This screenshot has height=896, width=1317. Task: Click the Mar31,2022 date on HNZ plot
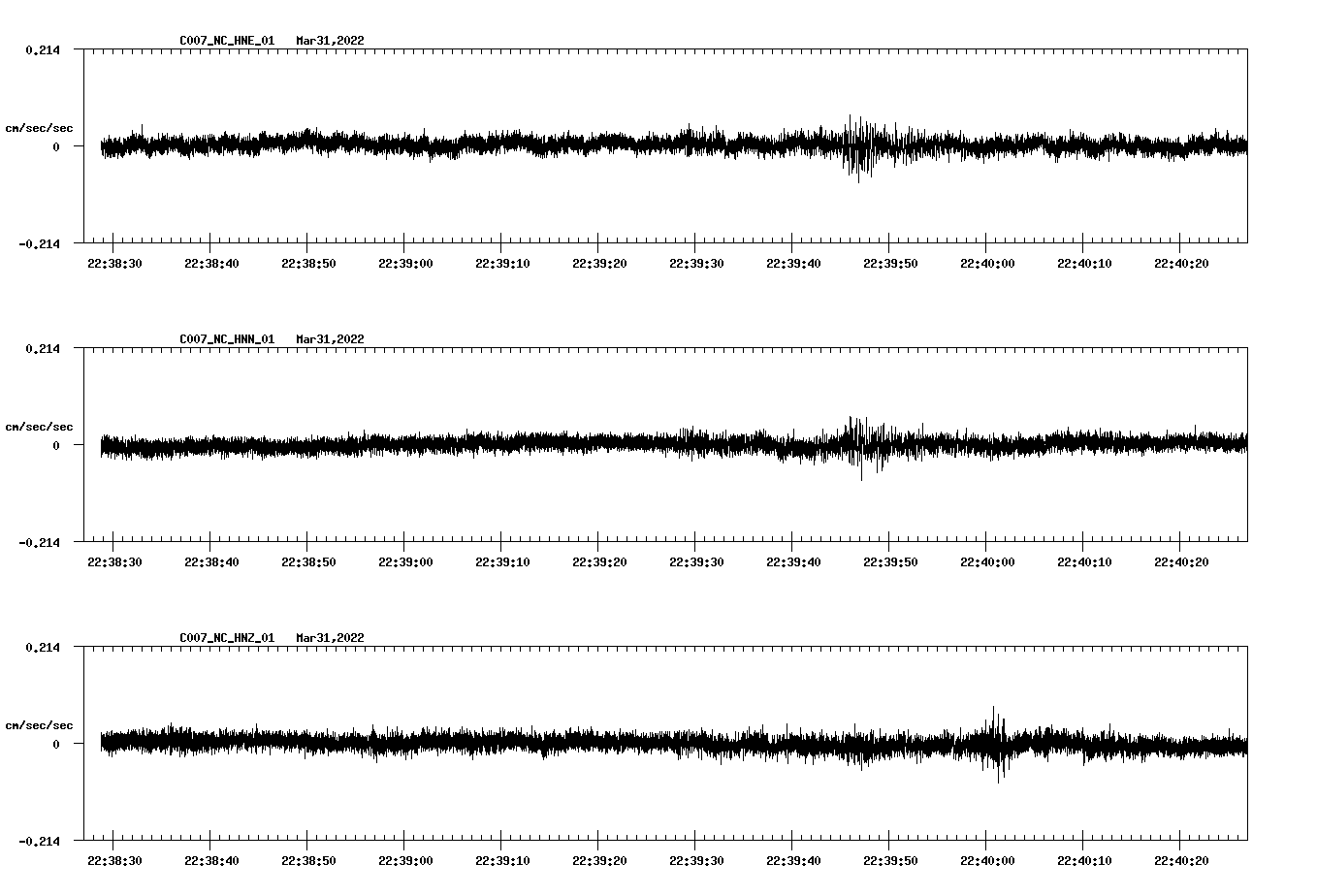tap(331, 638)
